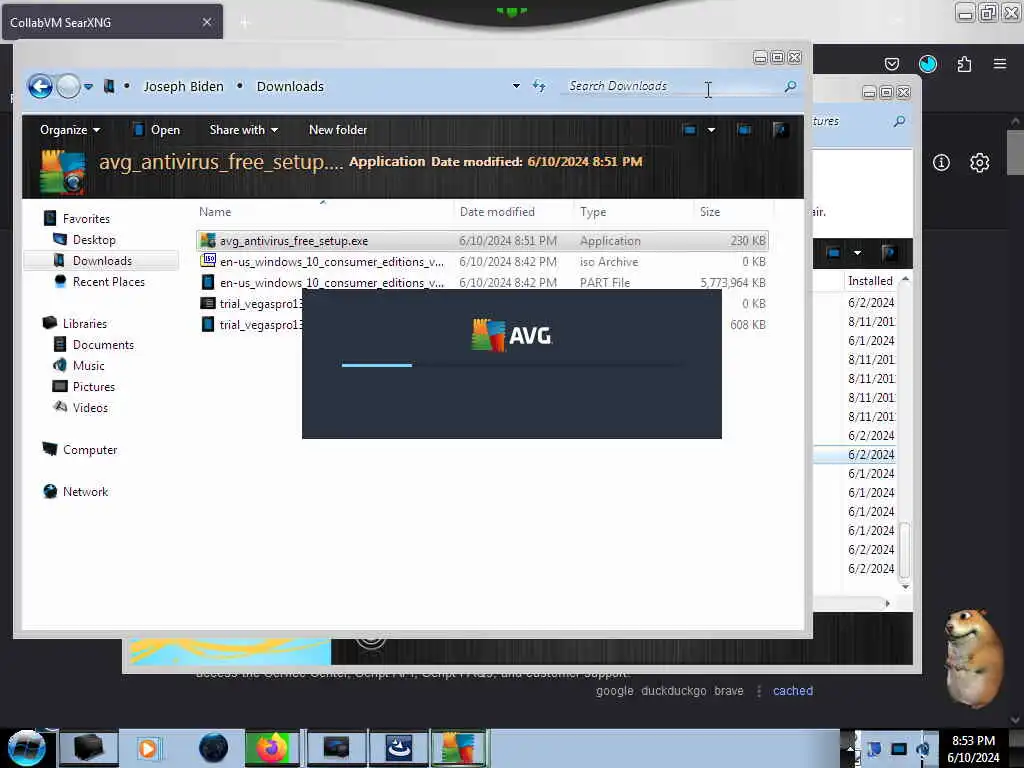Click the change view icon
1024x768 pixels.
point(690,130)
